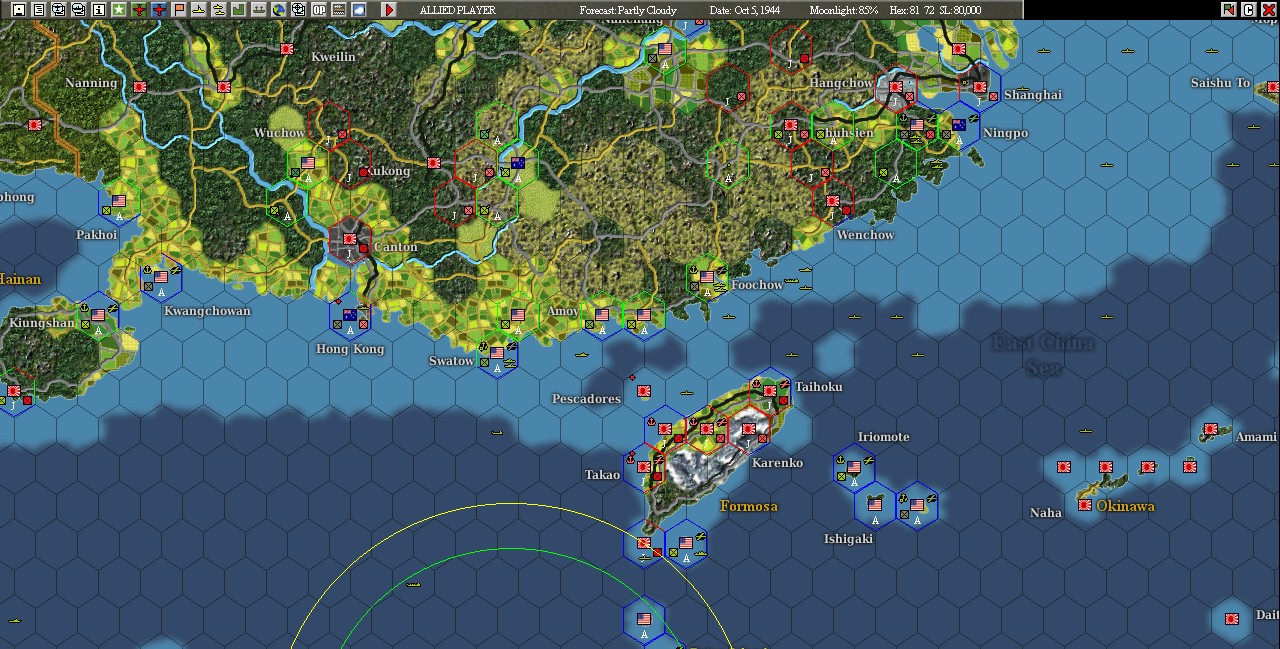Select the US unit at Wuchow
The width and height of the screenshot is (1280, 649).
coord(308,164)
